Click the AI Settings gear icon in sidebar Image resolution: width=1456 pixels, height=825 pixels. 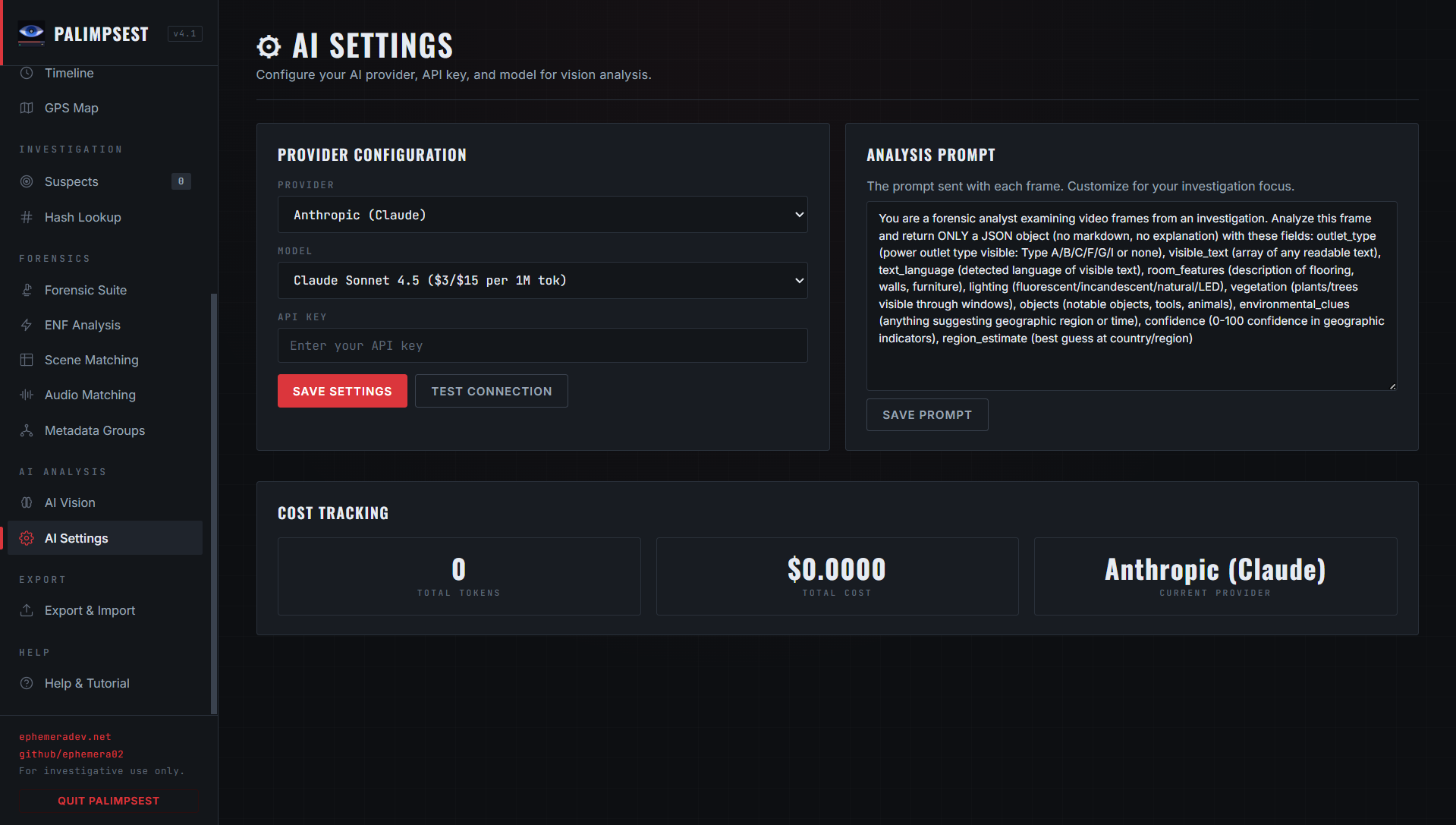pos(27,538)
